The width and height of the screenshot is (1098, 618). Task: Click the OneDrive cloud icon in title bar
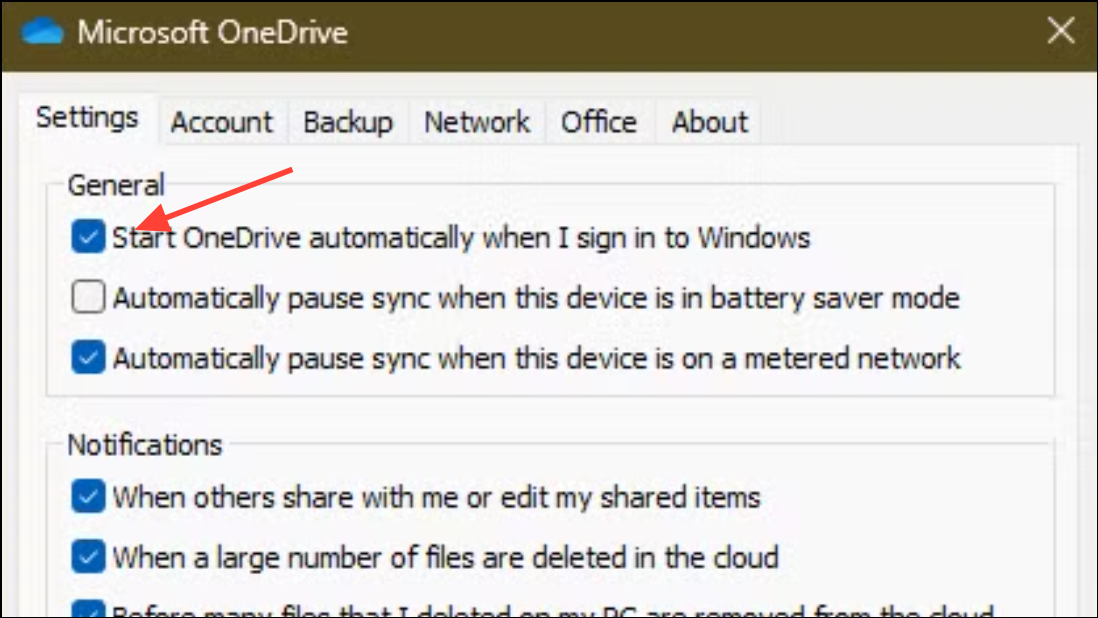[41, 31]
